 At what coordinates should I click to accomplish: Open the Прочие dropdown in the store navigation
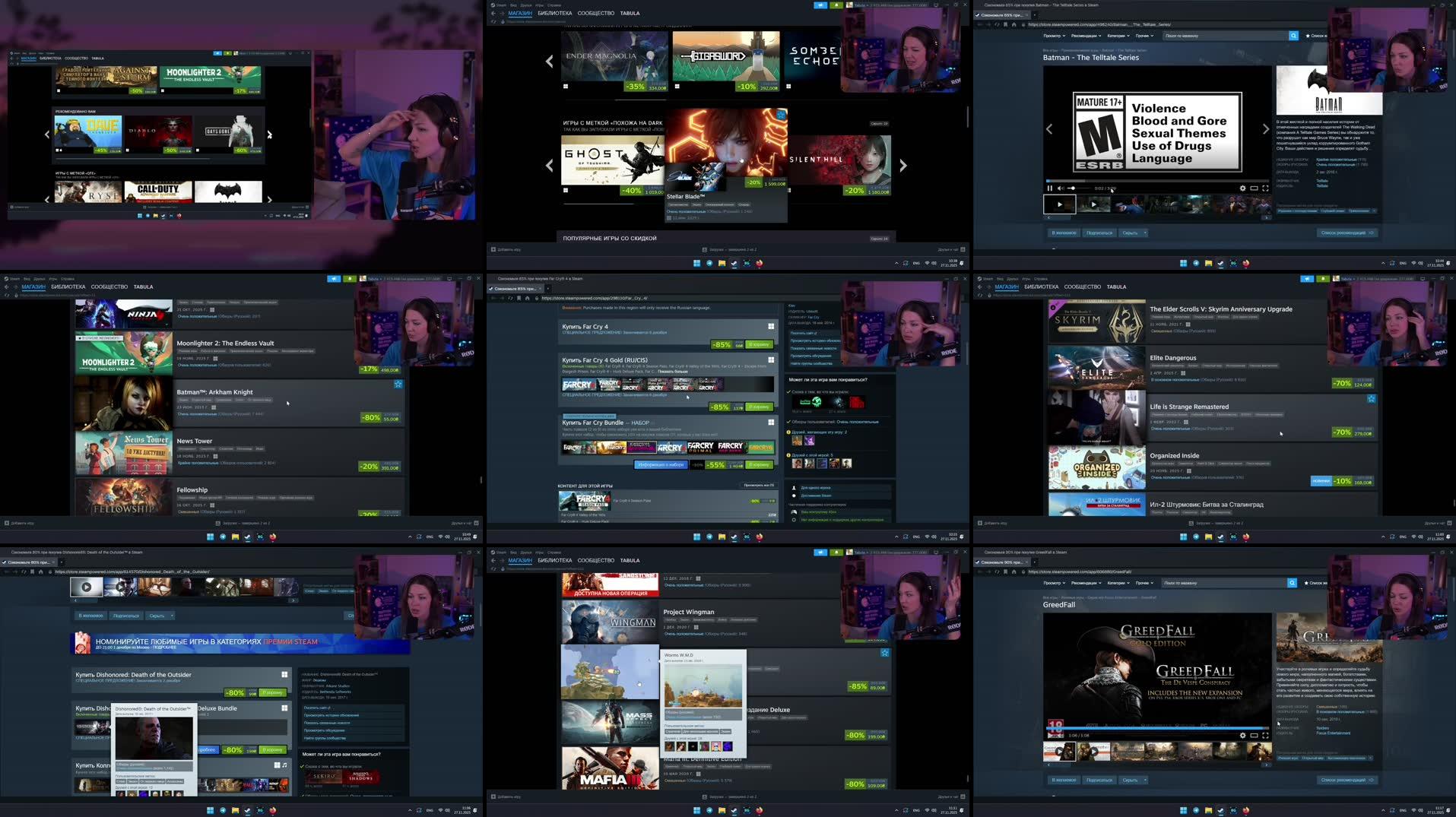coord(1144,35)
